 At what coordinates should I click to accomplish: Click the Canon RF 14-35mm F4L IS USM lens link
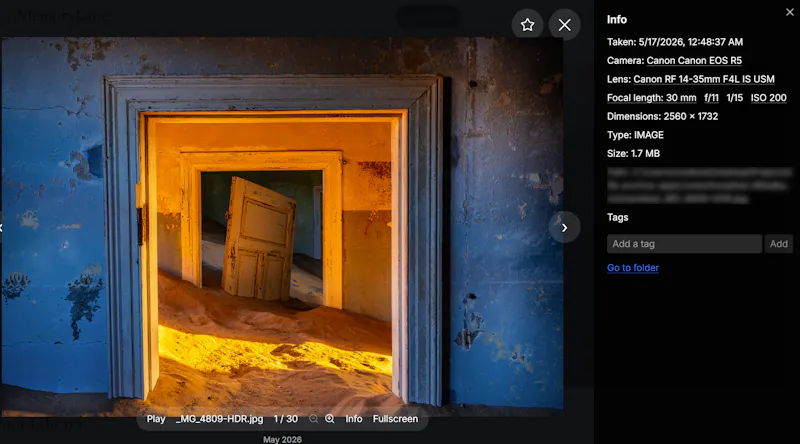point(704,79)
